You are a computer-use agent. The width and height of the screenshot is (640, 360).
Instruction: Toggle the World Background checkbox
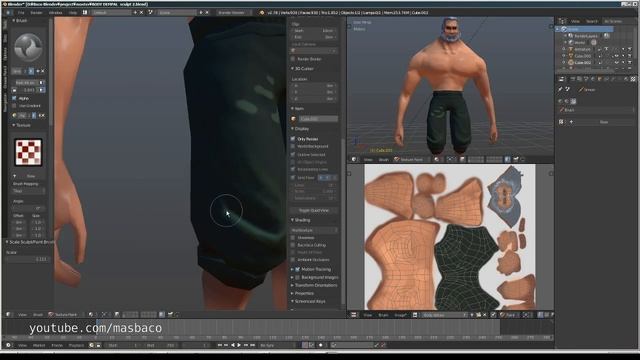[x=293, y=146]
